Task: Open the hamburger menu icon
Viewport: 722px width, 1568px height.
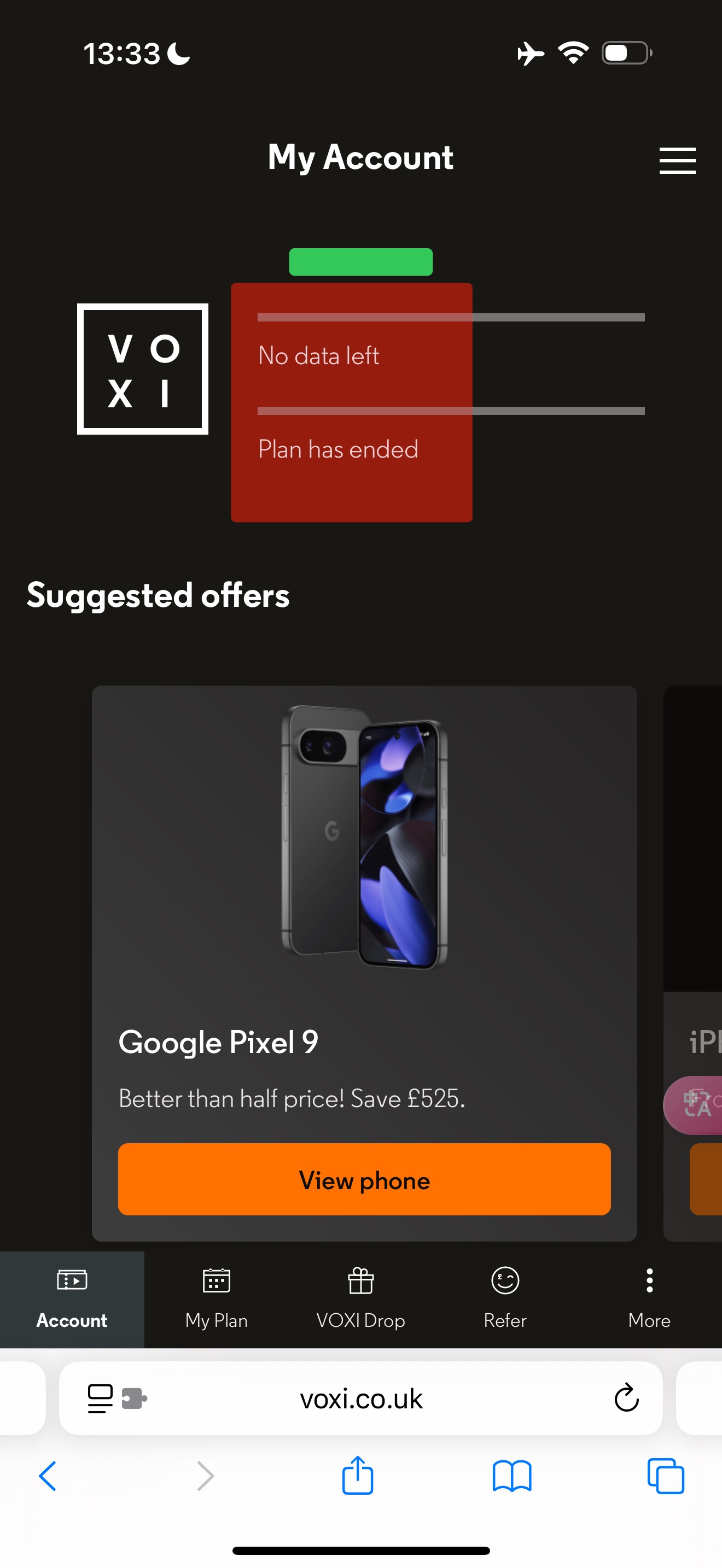Action: point(677,160)
